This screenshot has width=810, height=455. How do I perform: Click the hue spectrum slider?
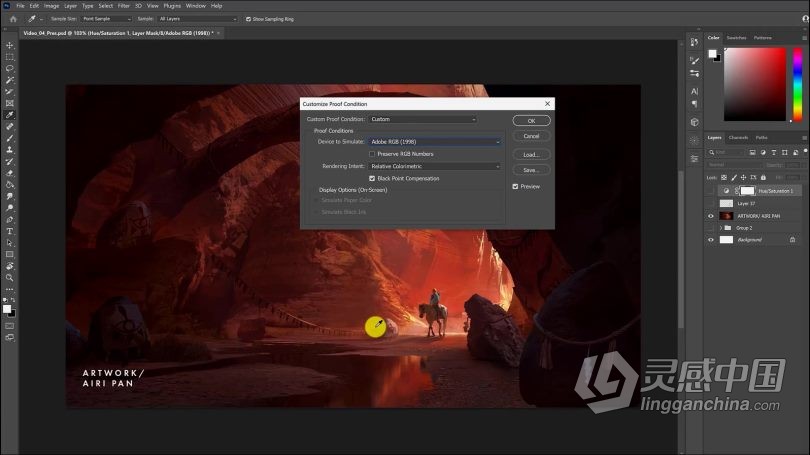[797, 85]
